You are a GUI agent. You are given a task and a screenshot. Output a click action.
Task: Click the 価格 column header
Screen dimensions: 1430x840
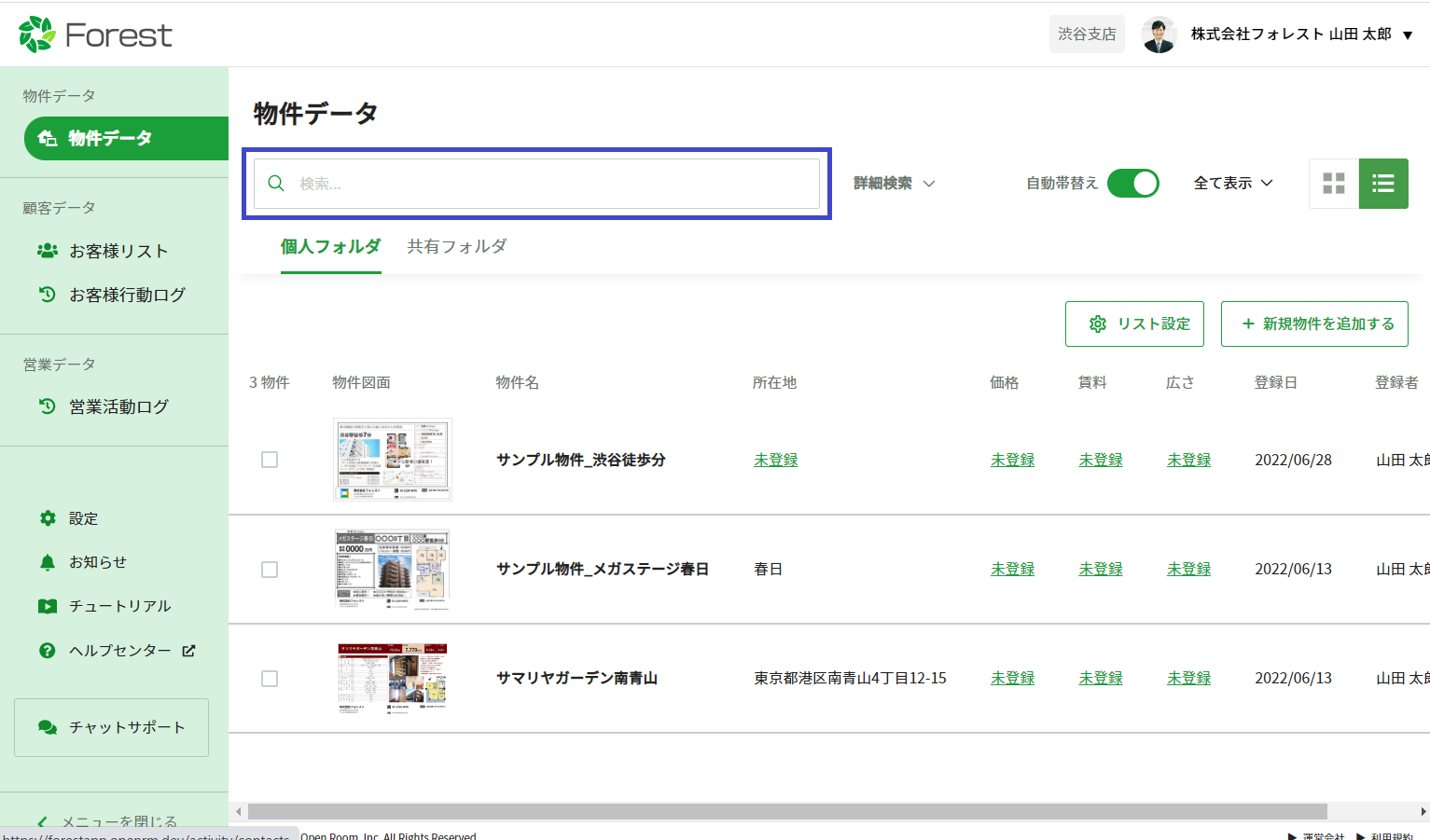click(x=1005, y=382)
